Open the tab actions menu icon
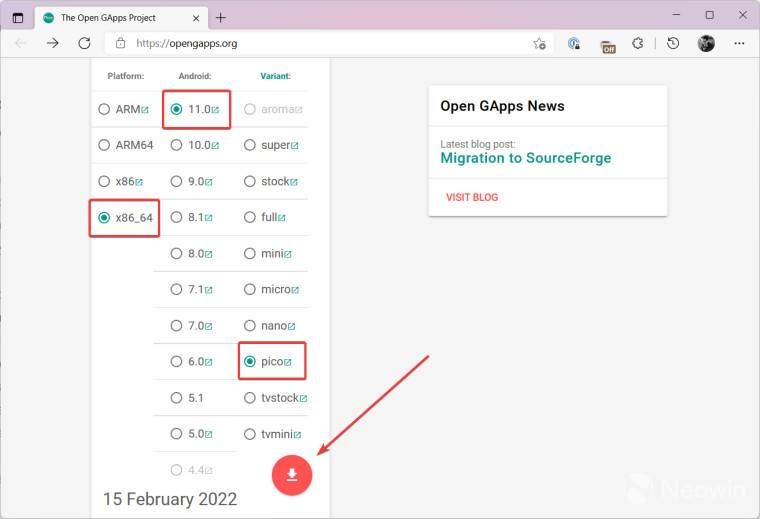760x519 pixels. [18, 18]
